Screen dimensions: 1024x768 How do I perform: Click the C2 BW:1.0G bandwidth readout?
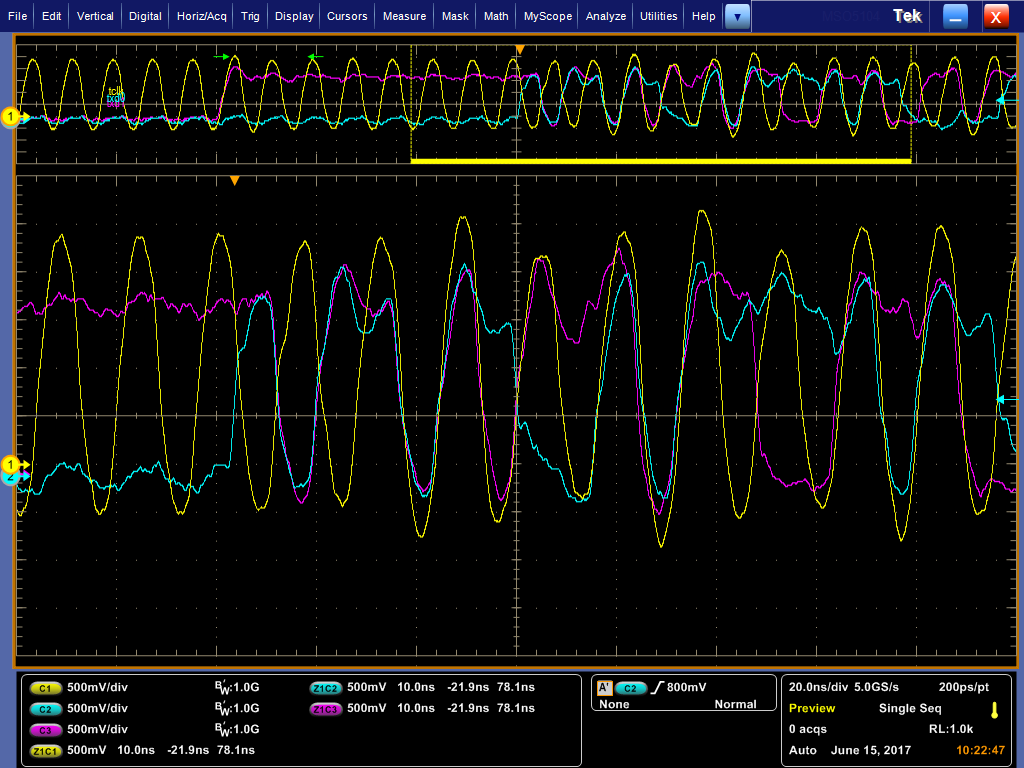coord(236,708)
